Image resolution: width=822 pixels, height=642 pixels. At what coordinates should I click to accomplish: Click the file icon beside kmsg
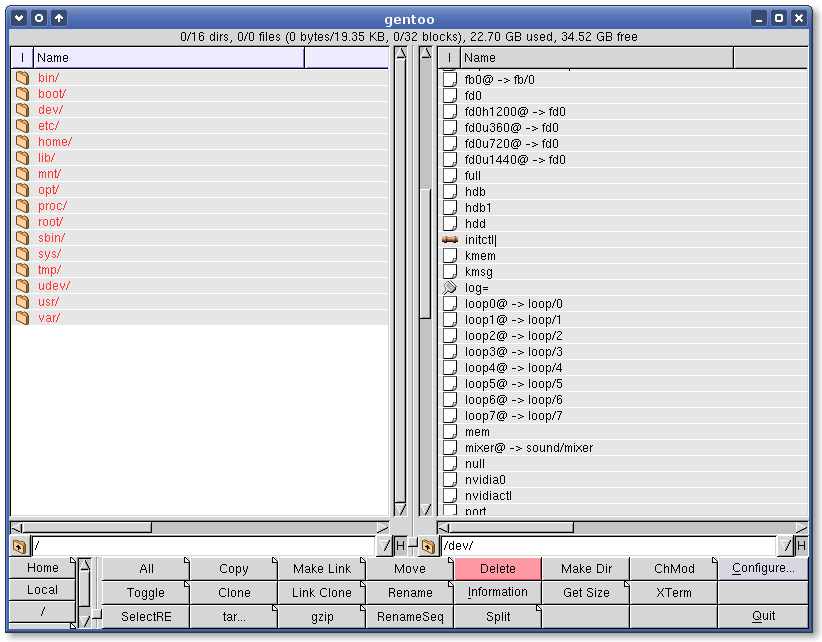(x=450, y=271)
